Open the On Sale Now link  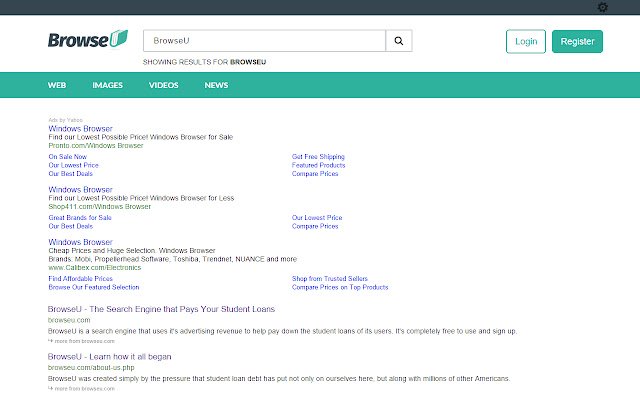pyautogui.click(x=67, y=157)
